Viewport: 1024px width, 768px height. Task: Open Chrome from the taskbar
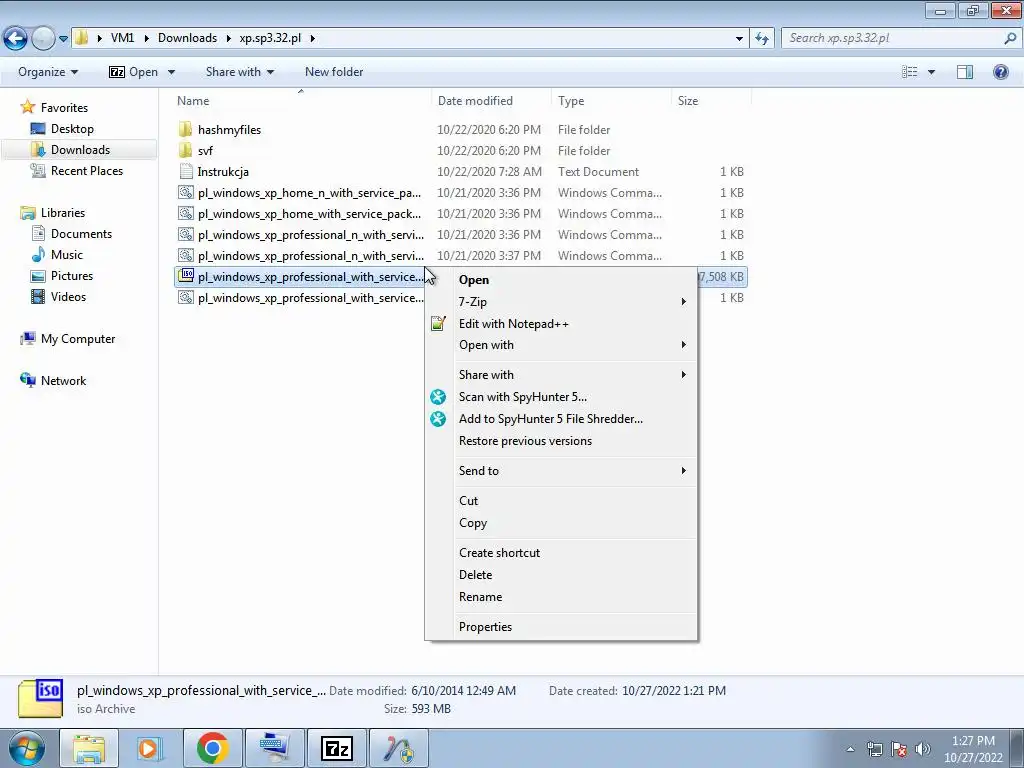click(212, 748)
